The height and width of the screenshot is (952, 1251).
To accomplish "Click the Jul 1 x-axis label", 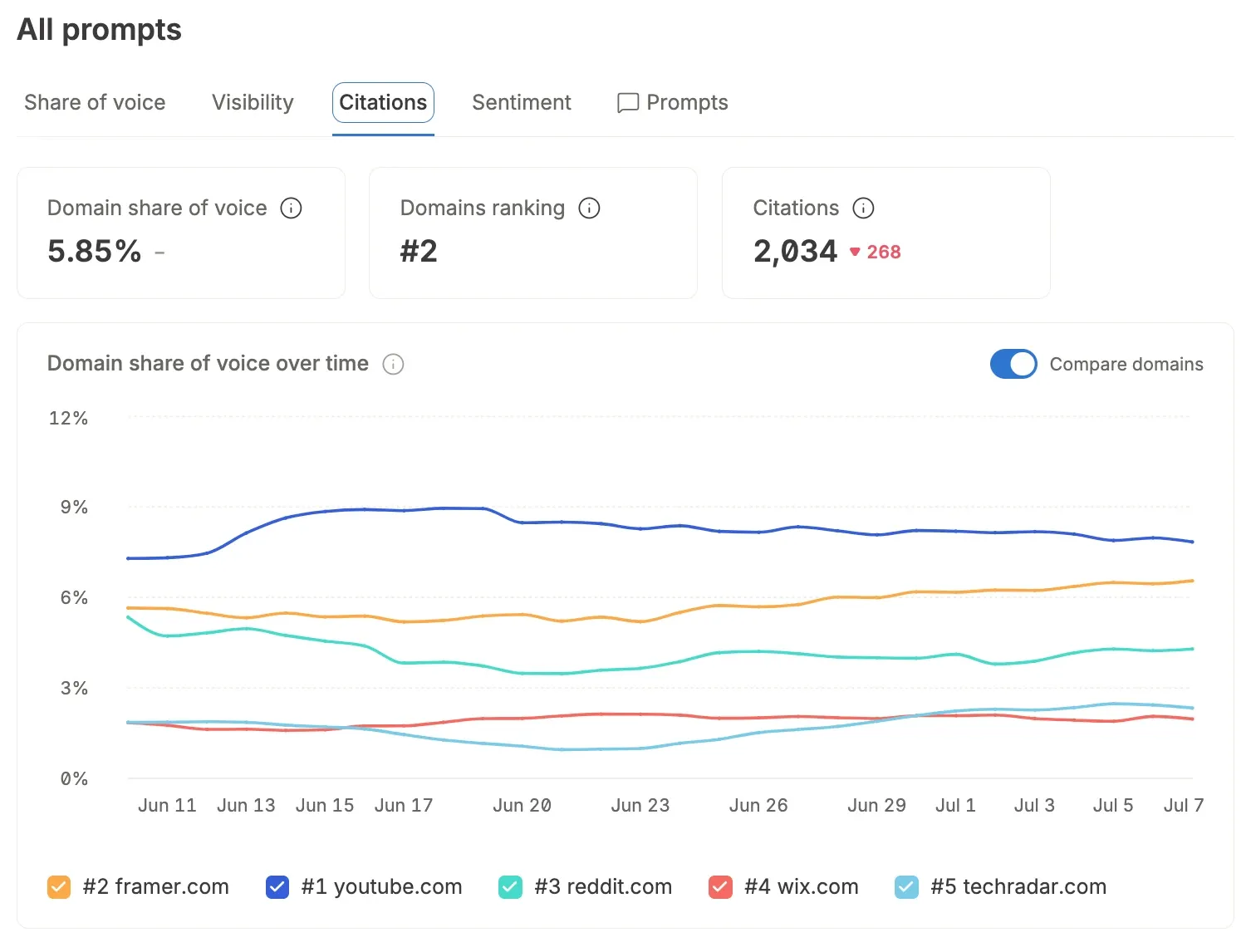I will (x=955, y=805).
